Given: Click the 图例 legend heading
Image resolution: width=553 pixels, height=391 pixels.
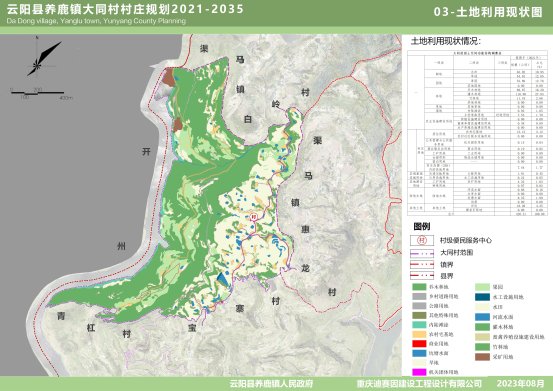Looking at the screenshot, I should pyautogui.click(x=422, y=226).
